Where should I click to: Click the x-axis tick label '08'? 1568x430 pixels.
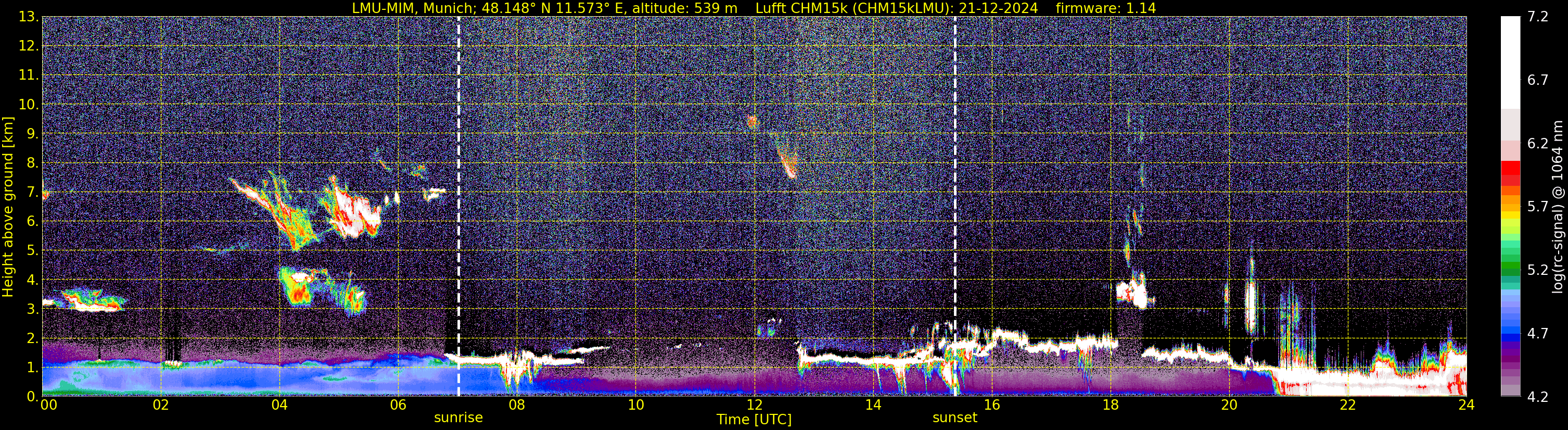[517, 405]
